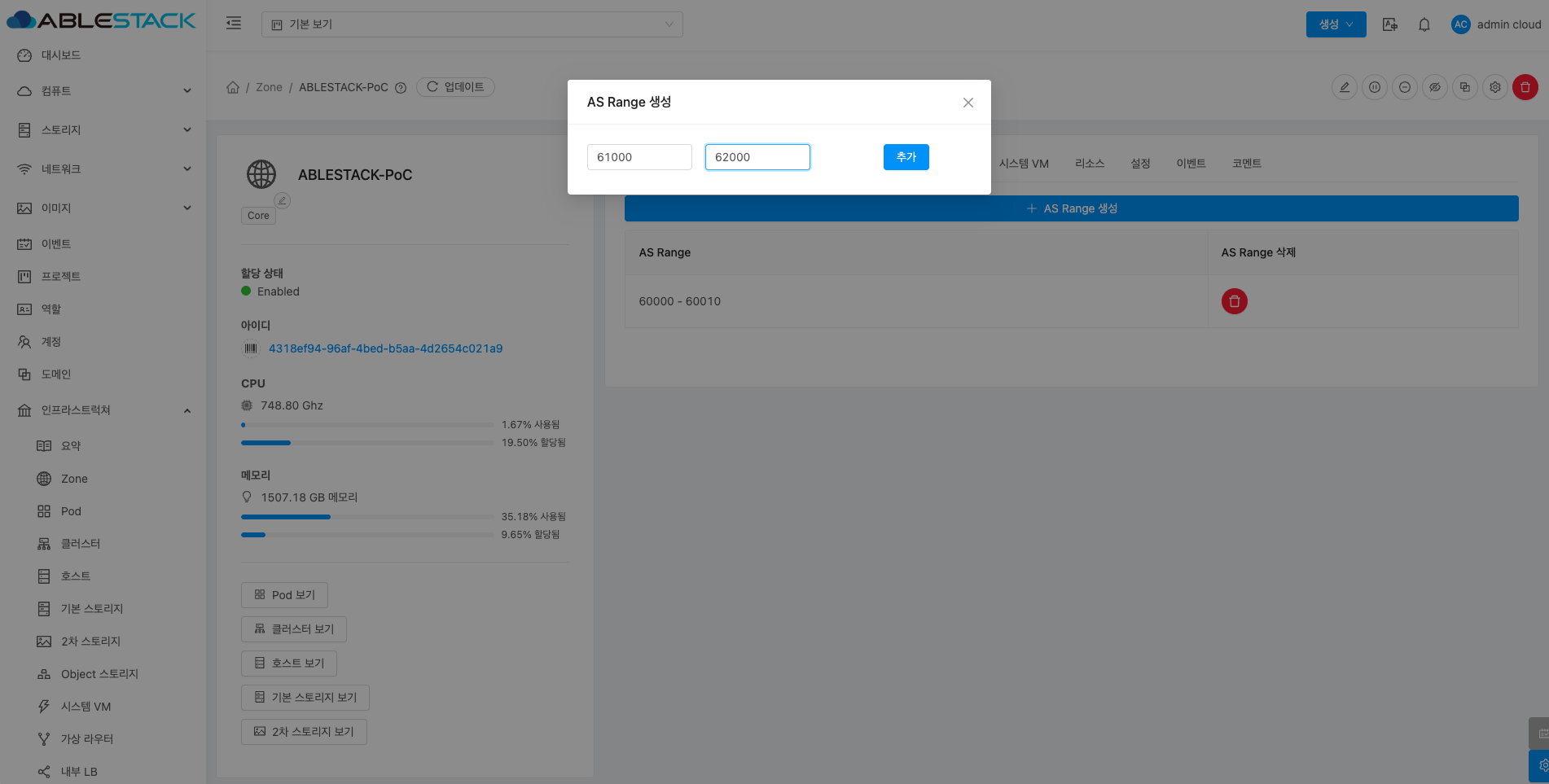Click the 추가 button in the dialog

pos(906,157)
